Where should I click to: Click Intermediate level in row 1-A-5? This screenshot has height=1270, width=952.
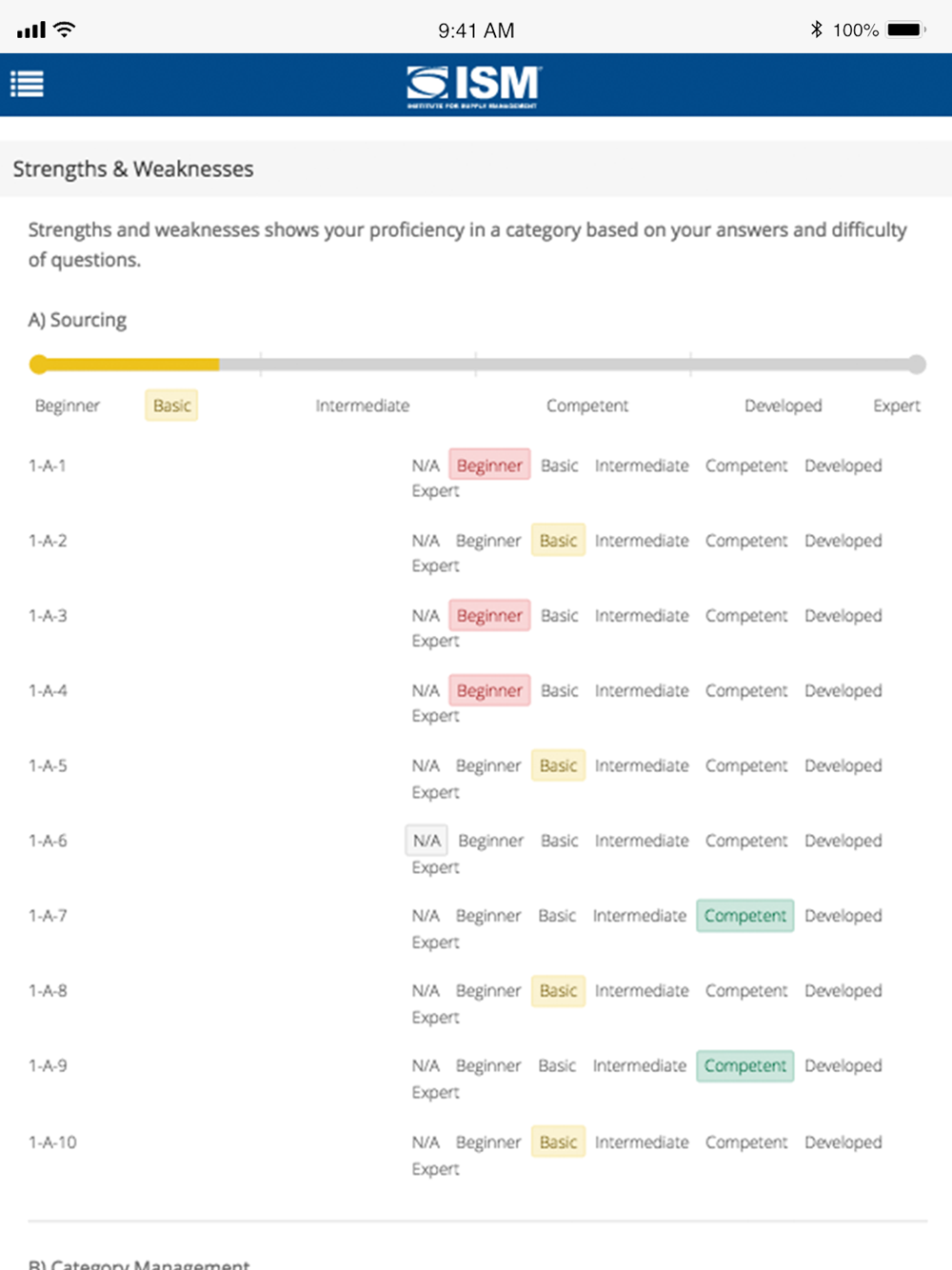[x=642, y=765]
